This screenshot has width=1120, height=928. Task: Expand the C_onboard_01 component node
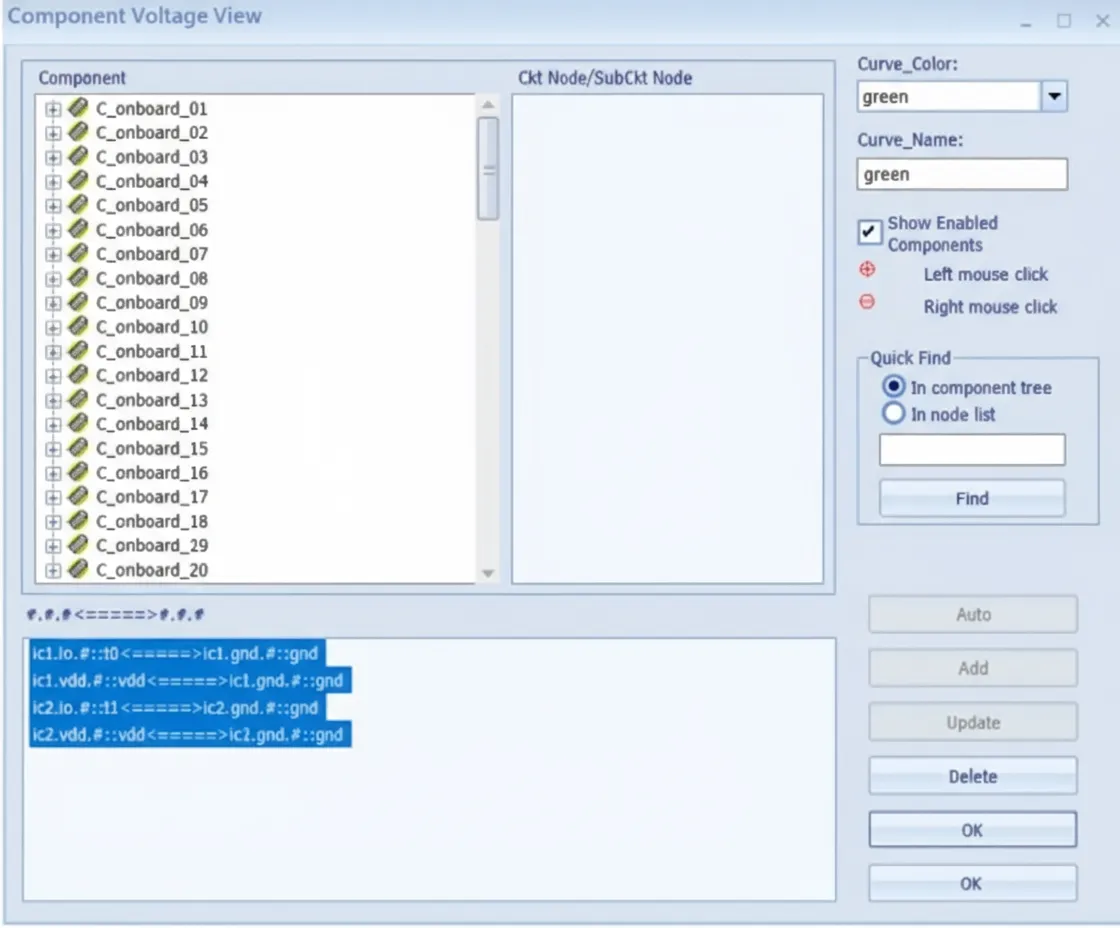point(53,109)
